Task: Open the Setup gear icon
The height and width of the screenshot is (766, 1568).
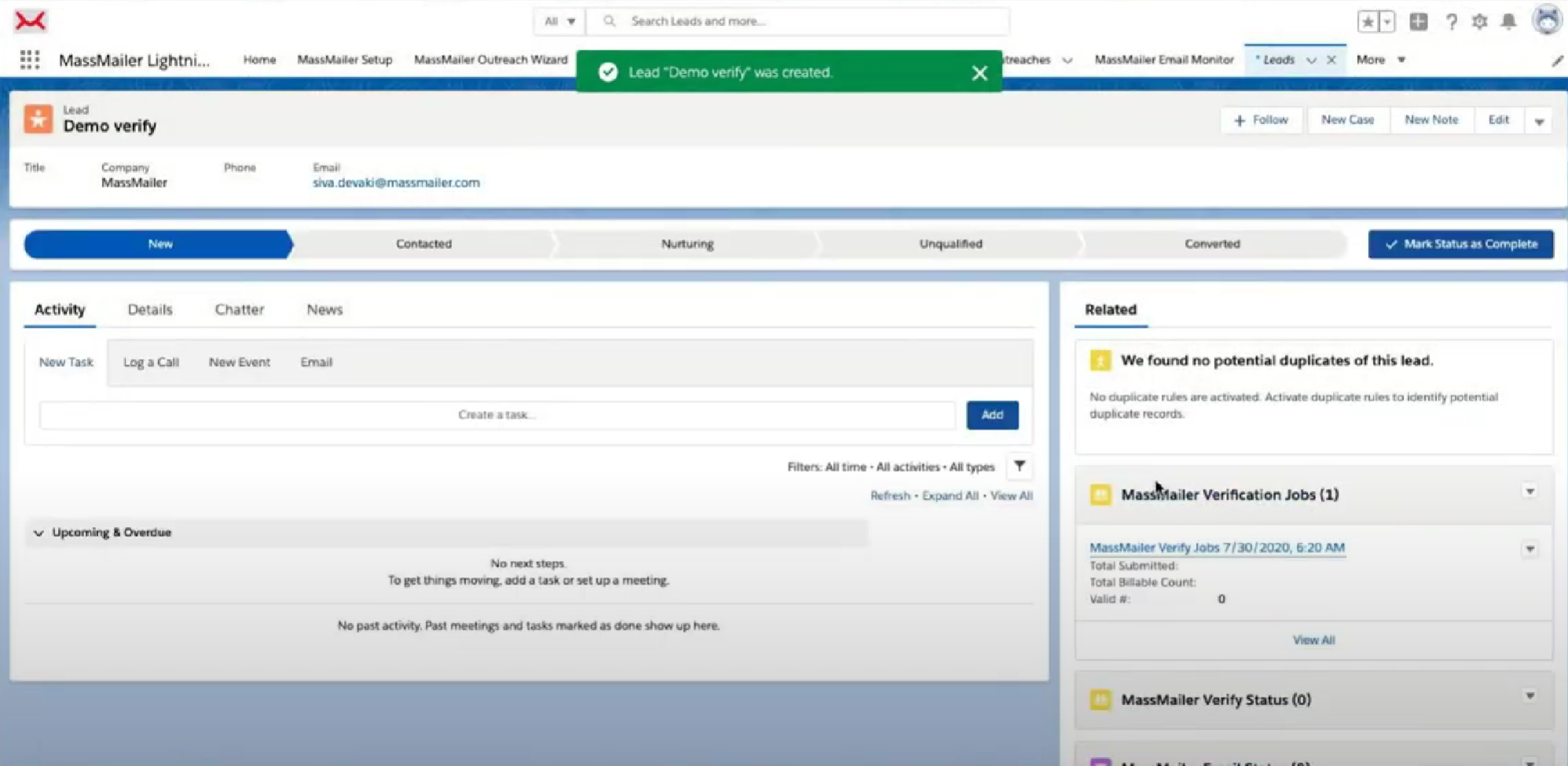Action: [1479, 22]
